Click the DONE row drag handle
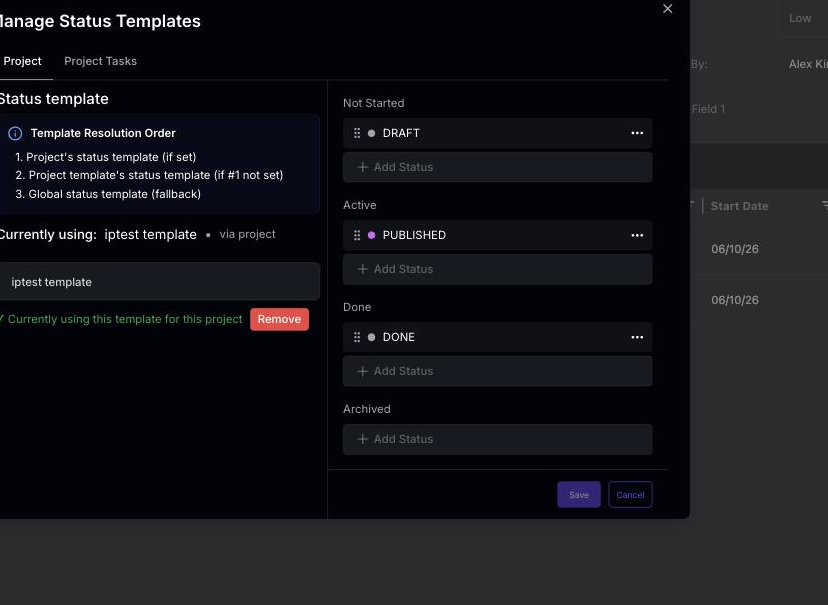The width and height of the screenshot is (828, 605). pos(357,337)
